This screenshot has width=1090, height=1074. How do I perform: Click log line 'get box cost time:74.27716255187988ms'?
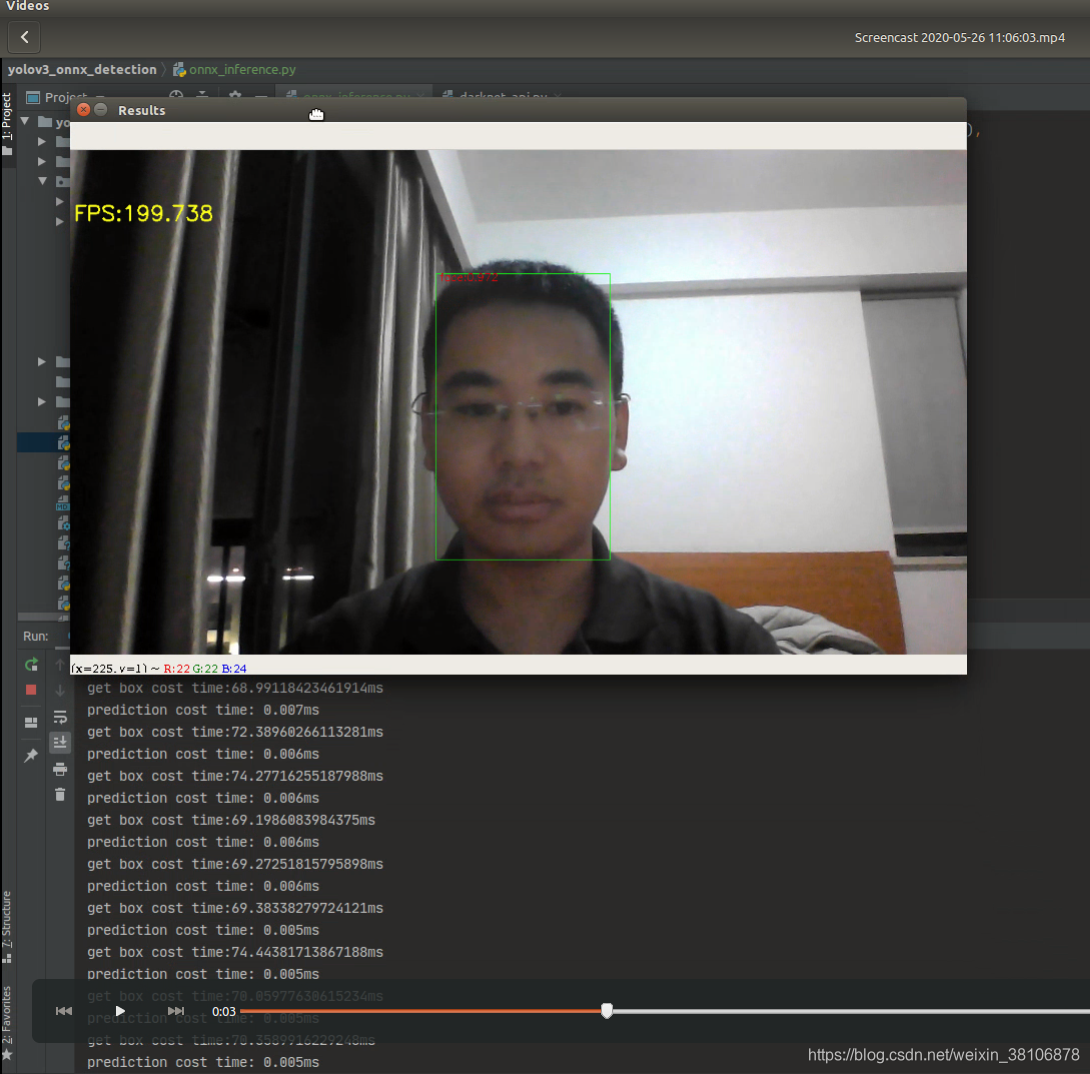(x=235, y=776)
